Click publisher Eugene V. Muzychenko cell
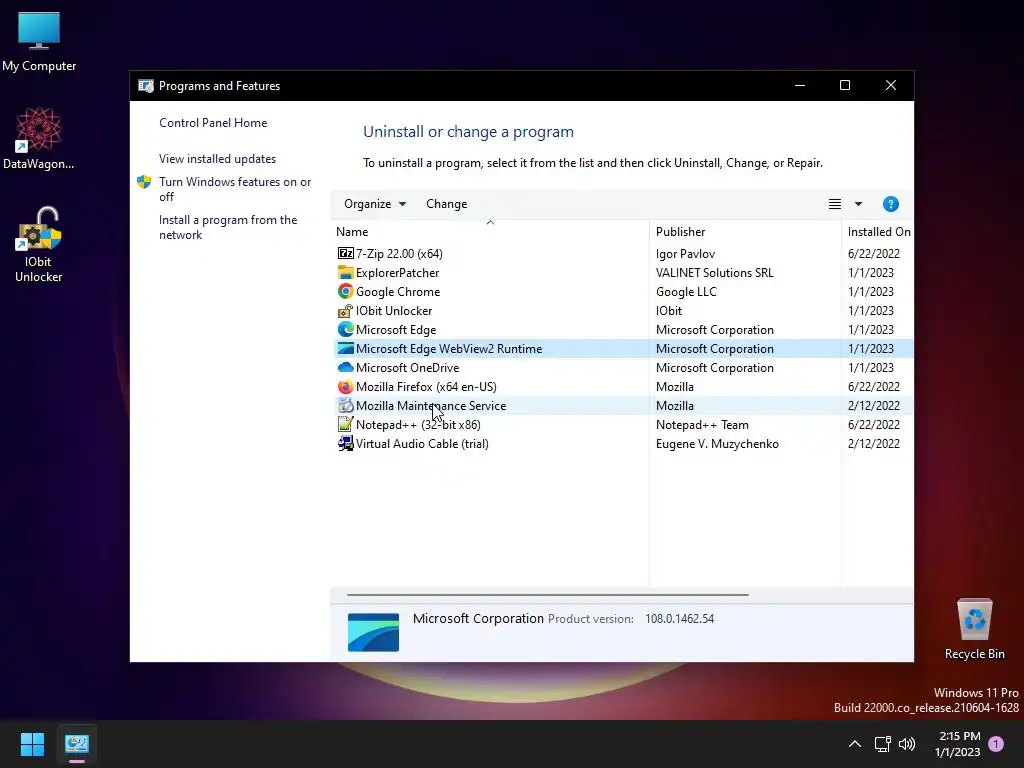 pyautogui.click(x=717, y=443)
